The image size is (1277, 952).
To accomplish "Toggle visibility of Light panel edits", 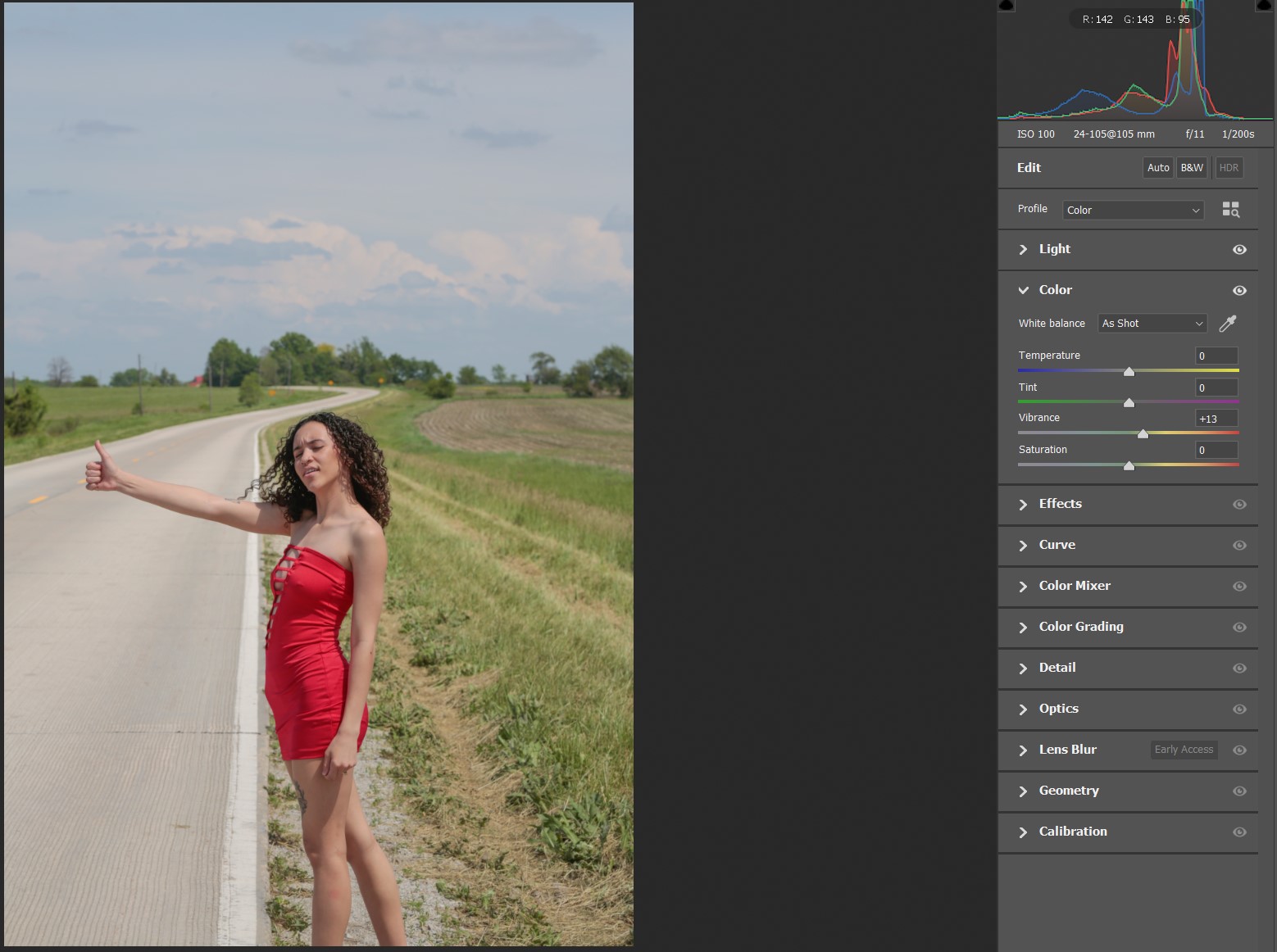I will coord(1239,250).
